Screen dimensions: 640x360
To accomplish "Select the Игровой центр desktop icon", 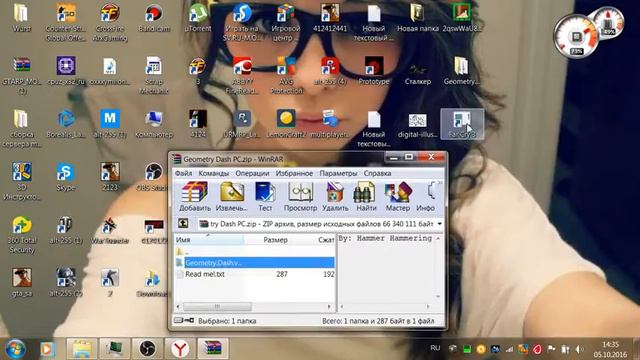I will click(286, 22).
